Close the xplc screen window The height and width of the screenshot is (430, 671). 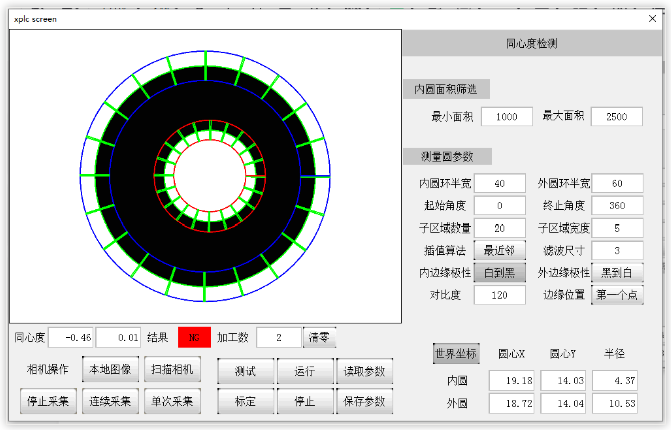pos(652,17)
